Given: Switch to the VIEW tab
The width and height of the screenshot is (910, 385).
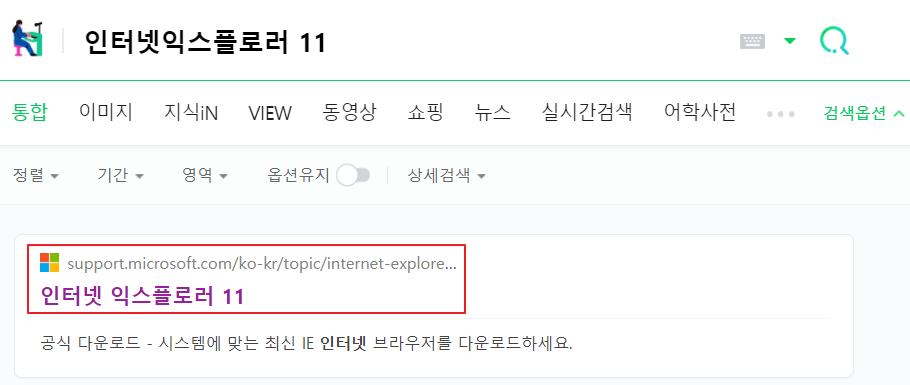Looking at the screenshot, I should [x=270, y=113].
